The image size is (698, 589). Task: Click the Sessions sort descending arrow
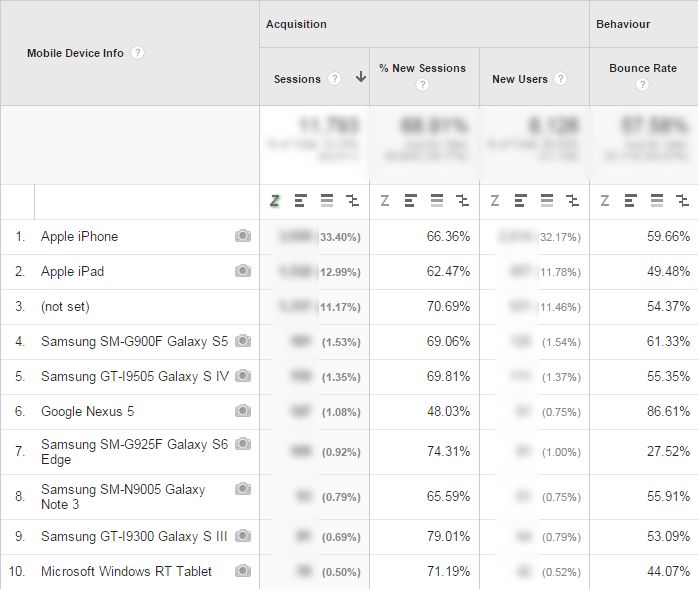click(361, 77)
